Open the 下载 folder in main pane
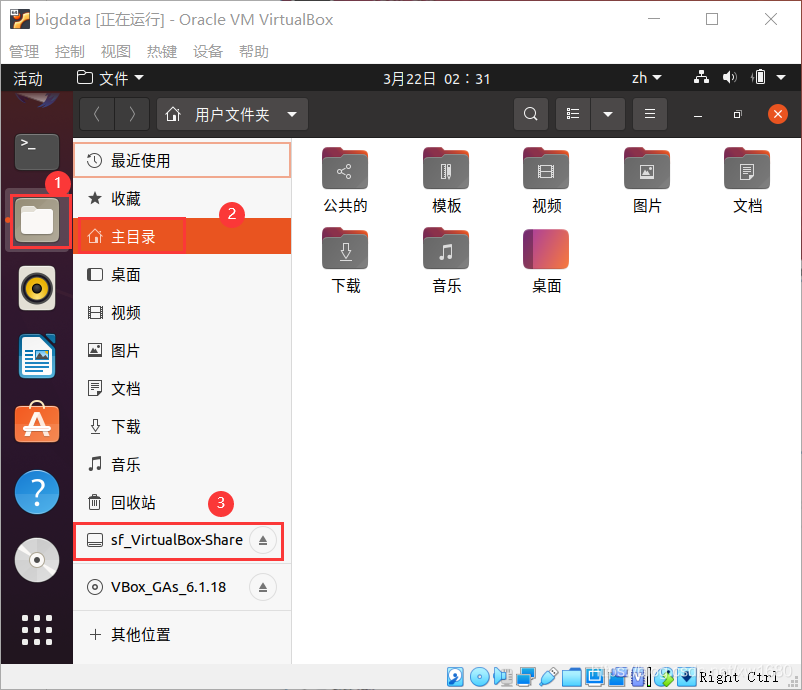Viewport: 802px width, 690px height. coord(345,260)
